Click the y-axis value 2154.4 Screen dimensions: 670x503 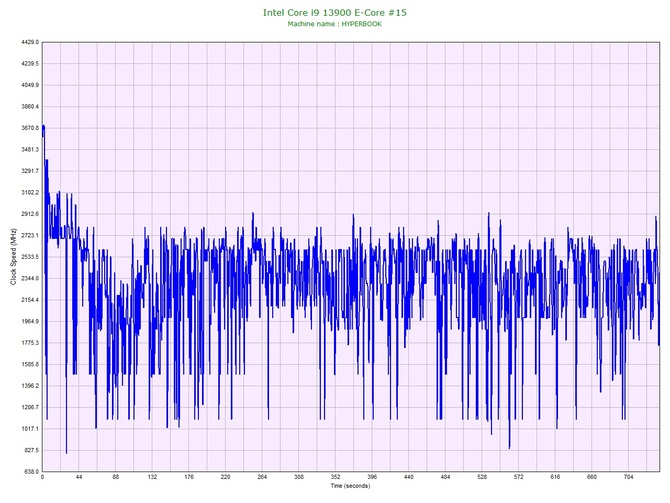pos(30,300)
